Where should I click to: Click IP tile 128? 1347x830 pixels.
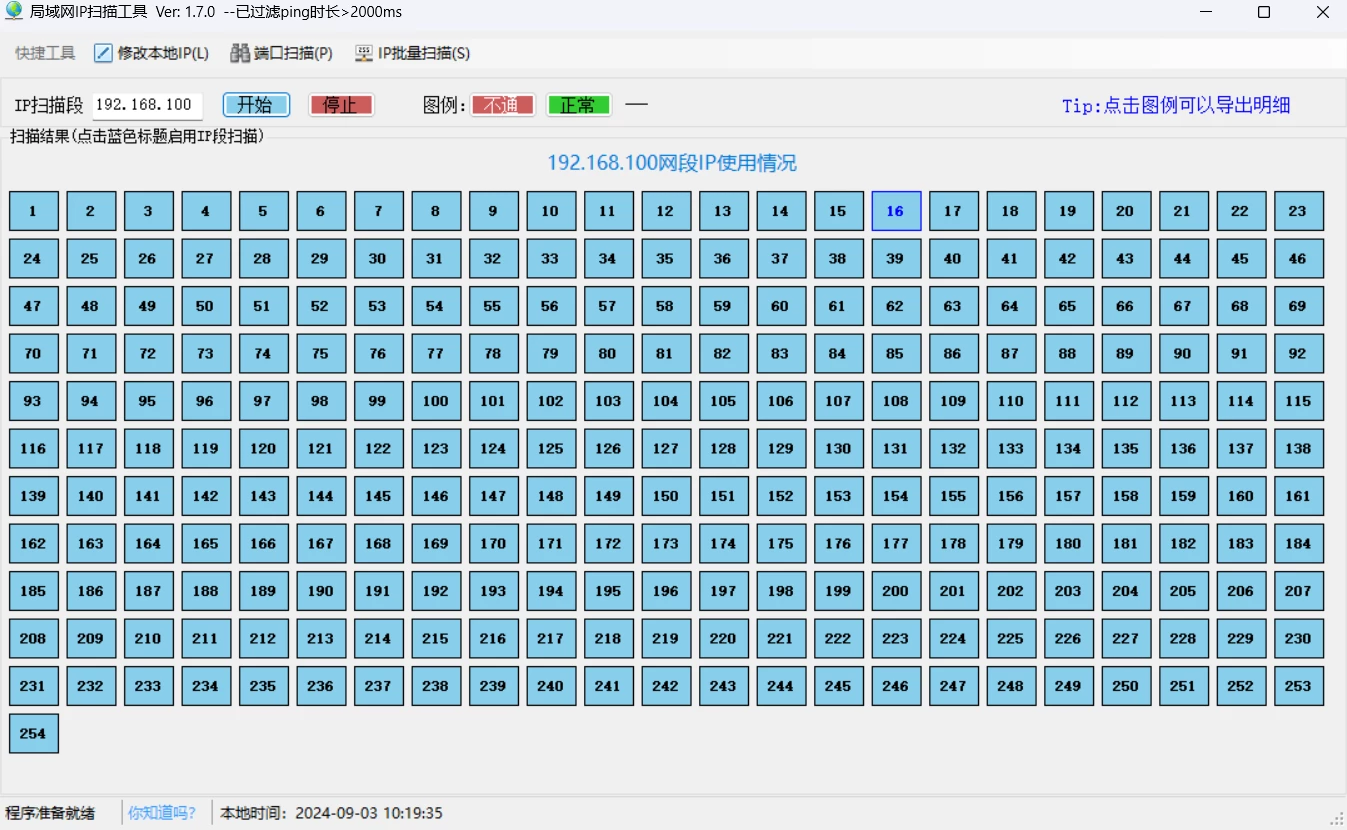723,448
